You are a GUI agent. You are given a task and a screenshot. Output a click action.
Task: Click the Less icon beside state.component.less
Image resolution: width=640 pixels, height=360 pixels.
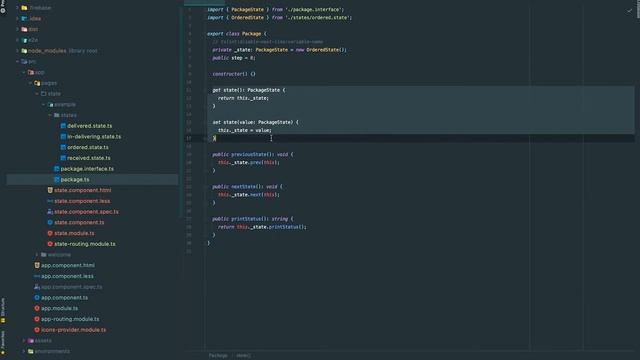coord(50,201)
